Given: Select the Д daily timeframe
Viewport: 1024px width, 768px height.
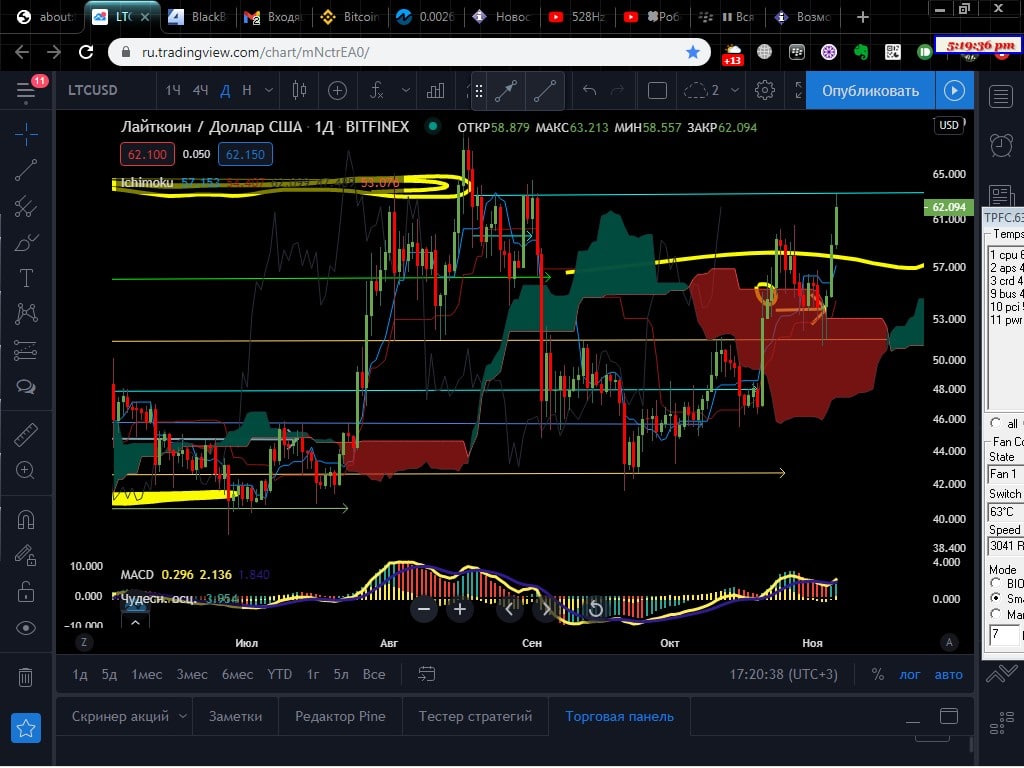Looking at the screenshot, I should coord(225,91).
